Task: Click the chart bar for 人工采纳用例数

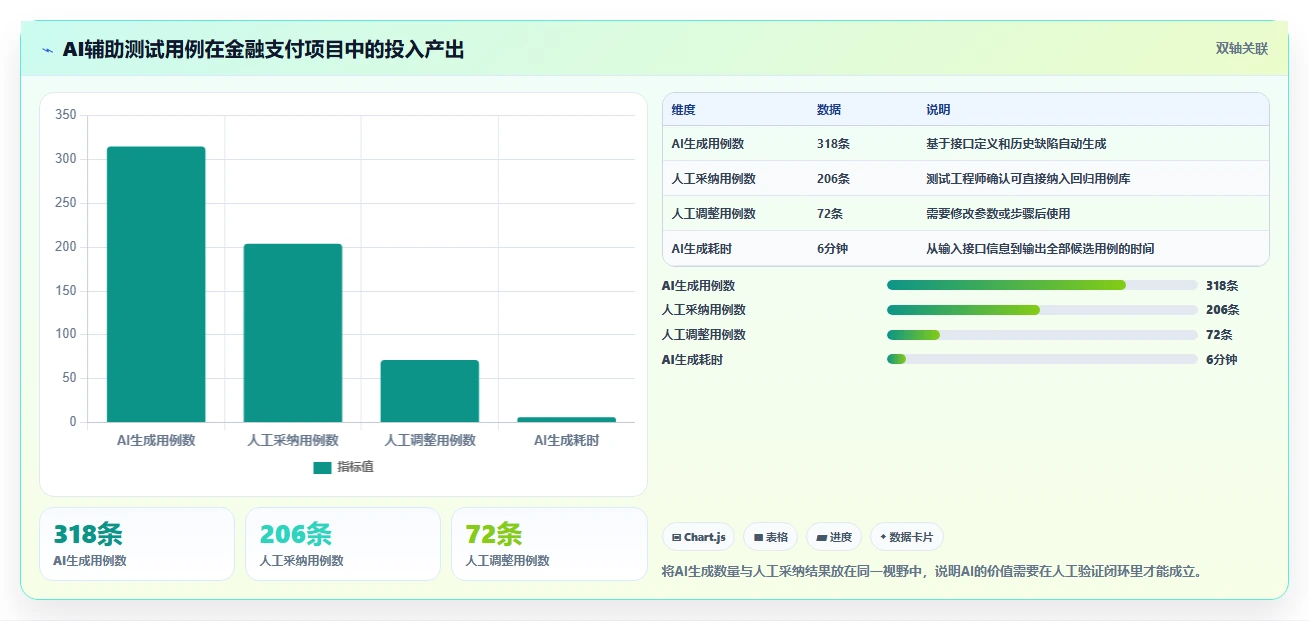Action: pos(293,333)
